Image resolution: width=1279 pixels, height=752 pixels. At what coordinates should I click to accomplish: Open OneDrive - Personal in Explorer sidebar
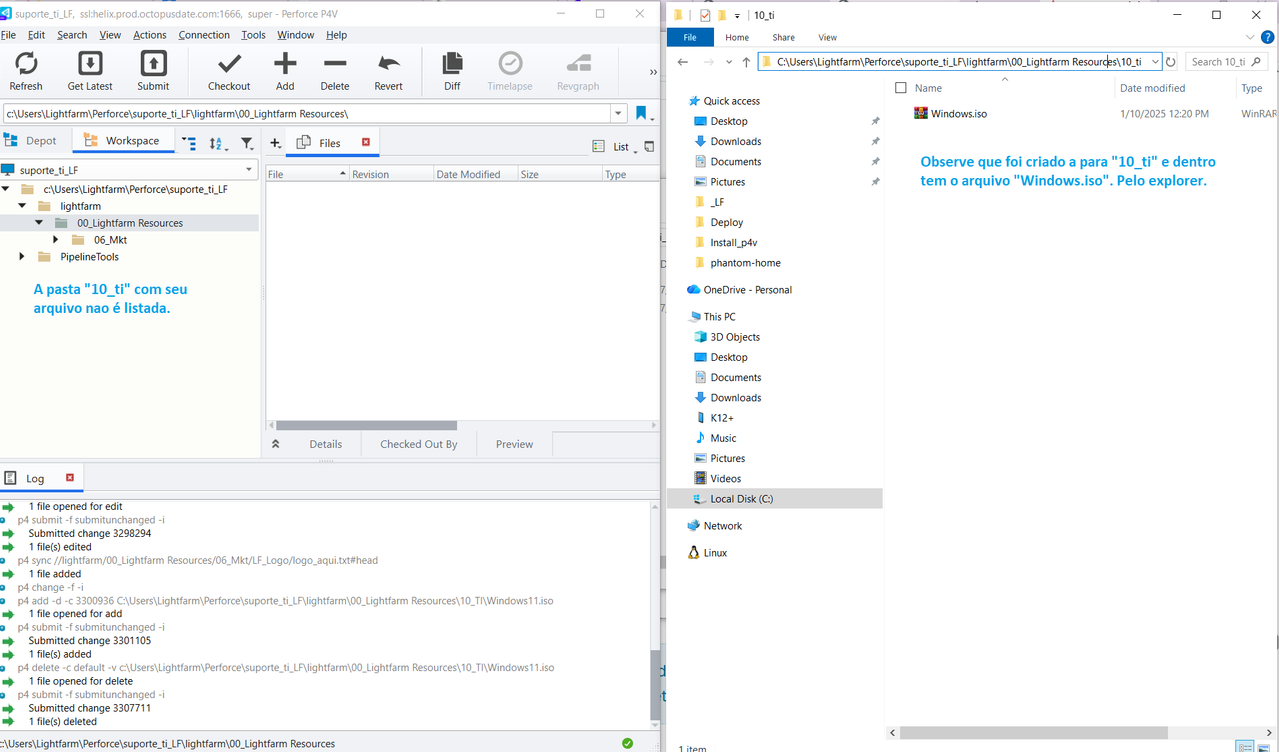point(747,290)
